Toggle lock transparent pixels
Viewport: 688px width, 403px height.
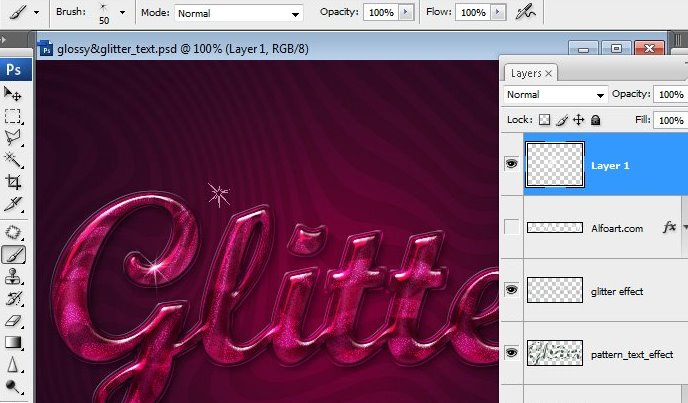545,120
